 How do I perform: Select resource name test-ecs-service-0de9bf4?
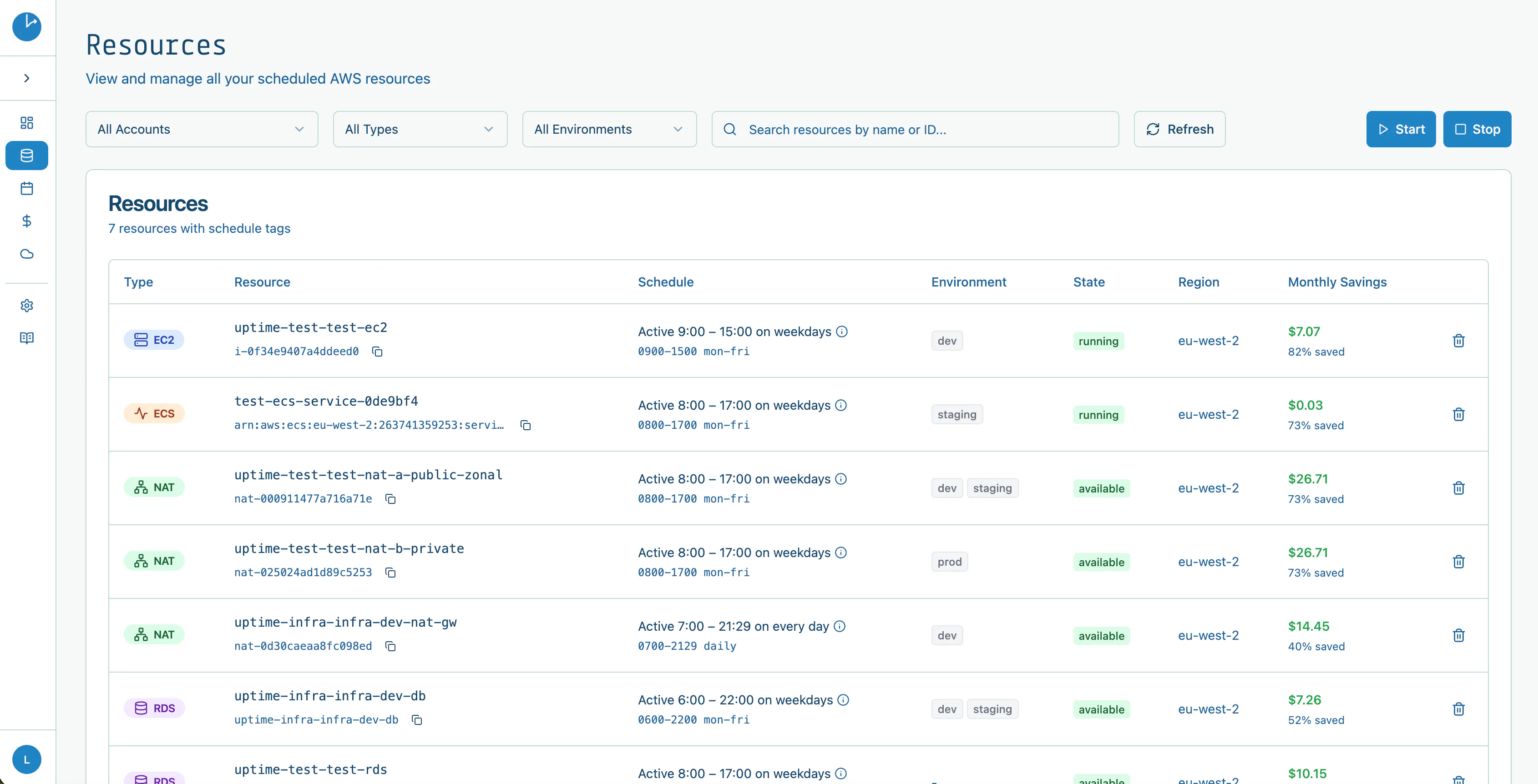[x=326, y=402]
